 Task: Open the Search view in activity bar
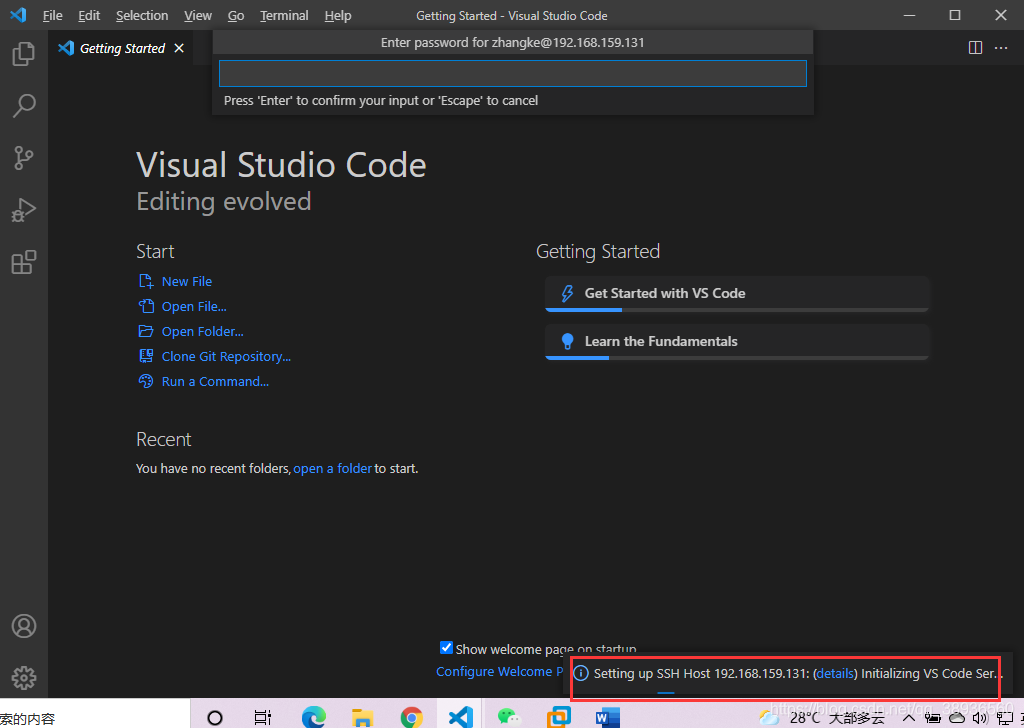[24, 106]
